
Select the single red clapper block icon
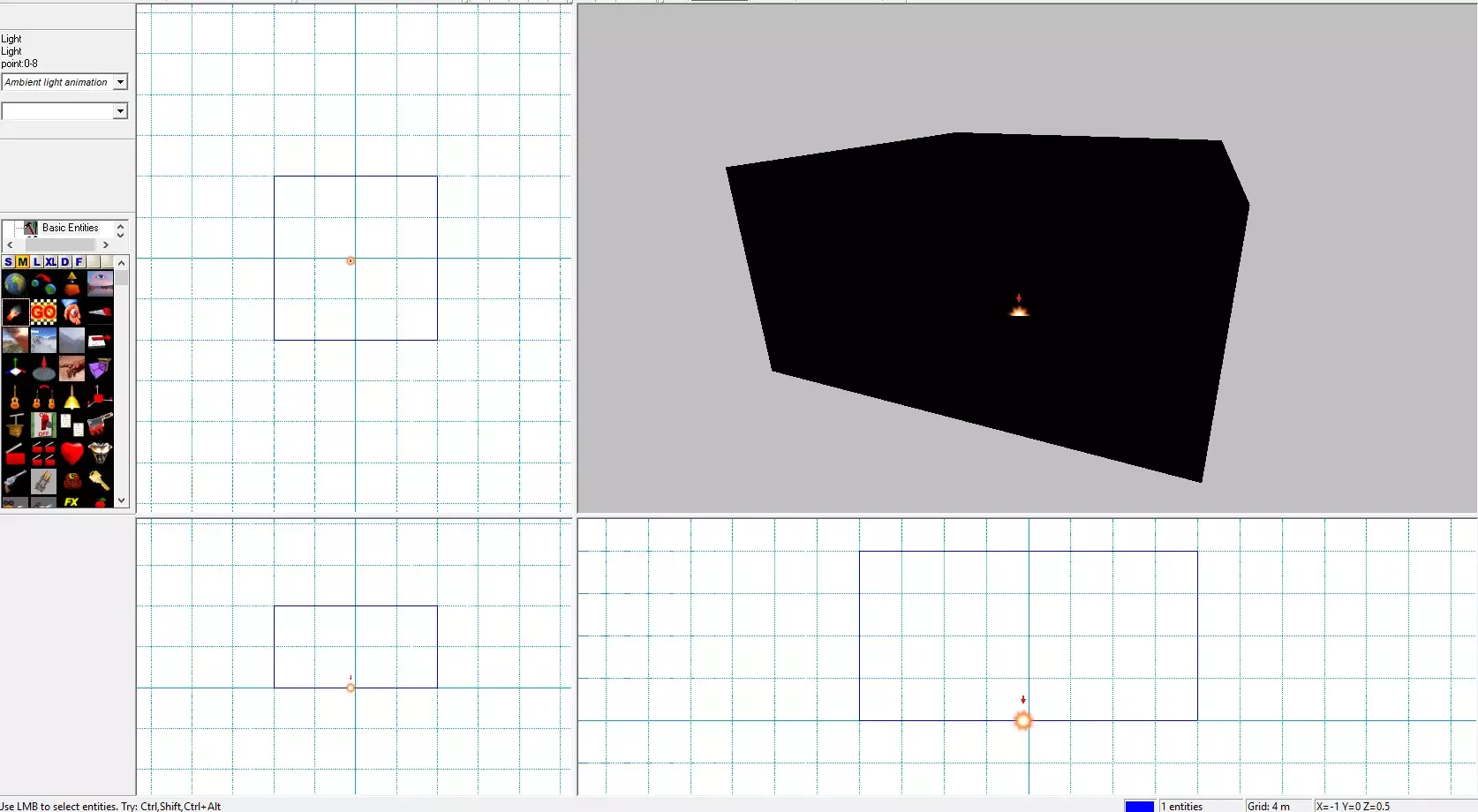[15, 454]
